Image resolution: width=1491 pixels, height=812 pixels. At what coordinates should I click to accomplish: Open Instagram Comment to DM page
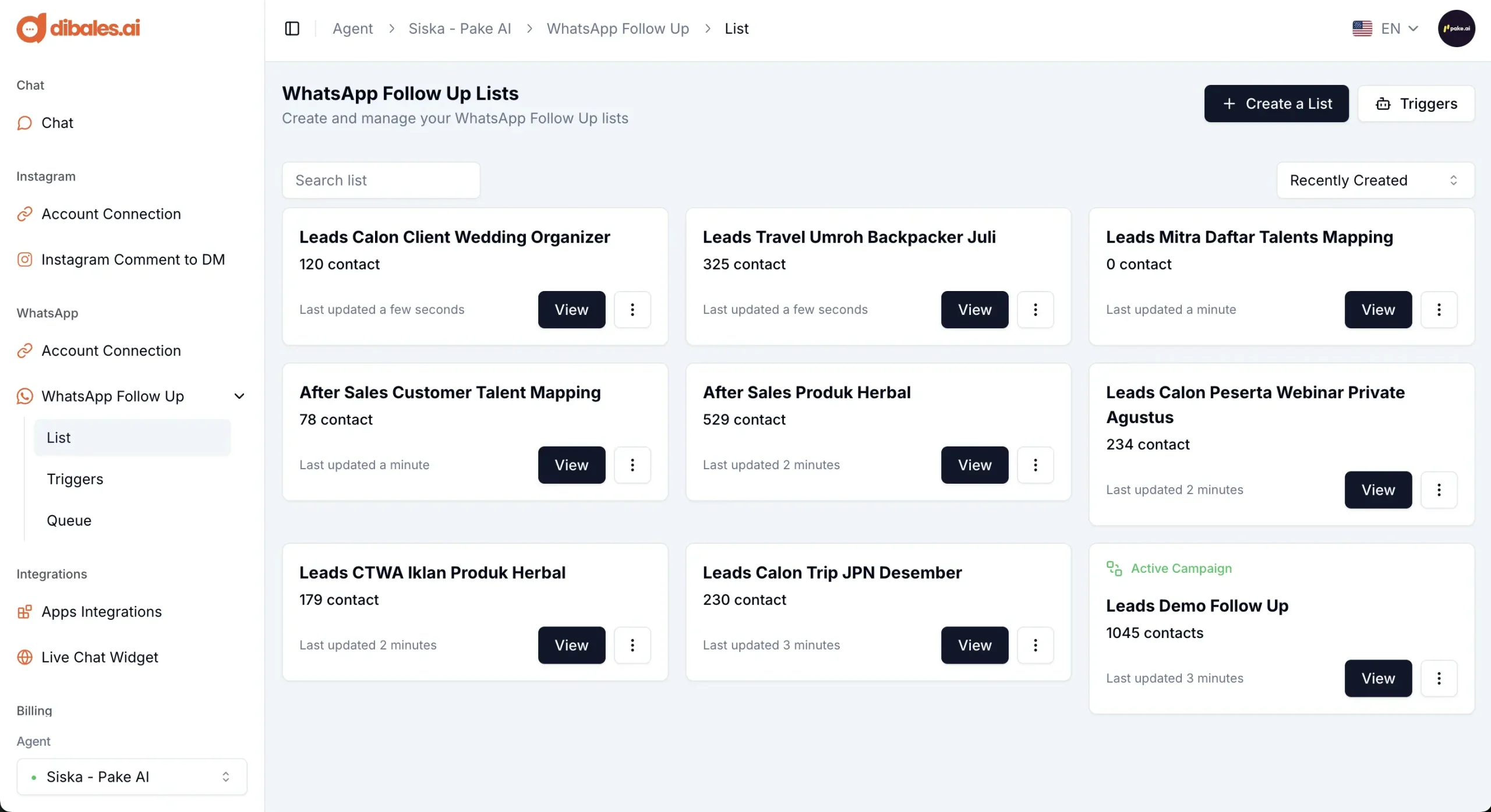[x=133, y=260]
